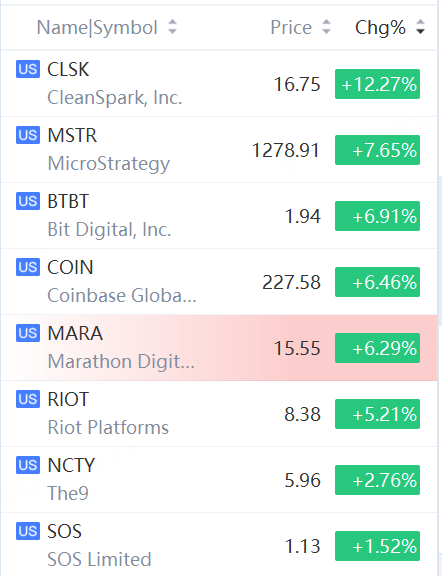Click the US market badge beside MARA

coord(28,333)
